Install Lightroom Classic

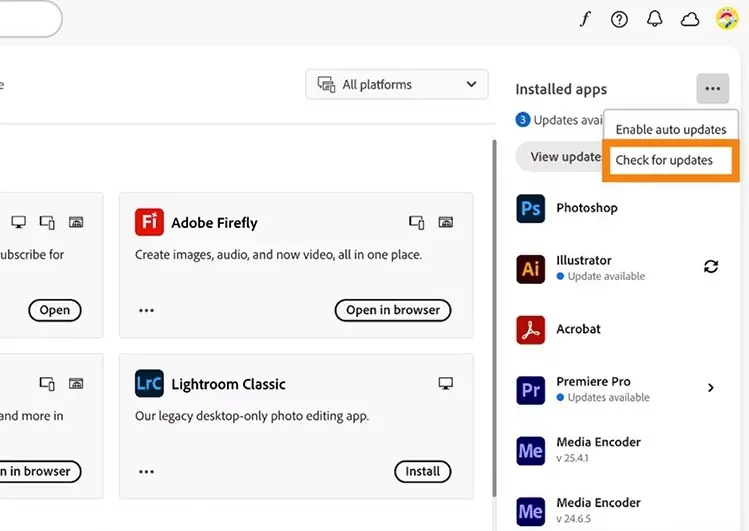coord(422,471)
